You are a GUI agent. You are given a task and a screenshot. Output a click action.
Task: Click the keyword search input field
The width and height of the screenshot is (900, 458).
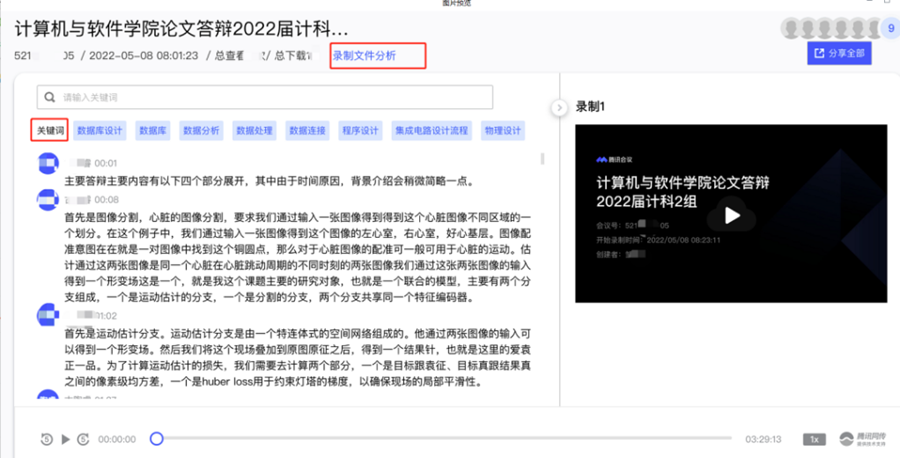pos(270,97)
